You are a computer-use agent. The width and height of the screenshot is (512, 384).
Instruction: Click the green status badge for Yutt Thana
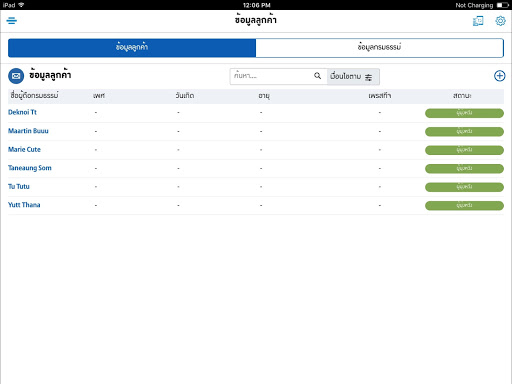click(x=464, y=206)
